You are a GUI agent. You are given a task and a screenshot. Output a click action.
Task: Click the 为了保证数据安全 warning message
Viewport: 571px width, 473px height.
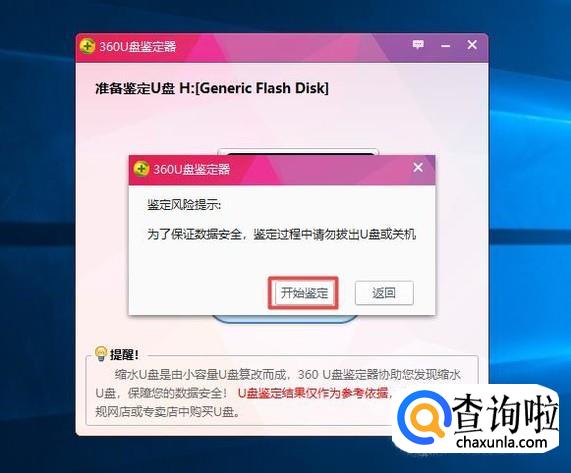click(x=281, y=234)
